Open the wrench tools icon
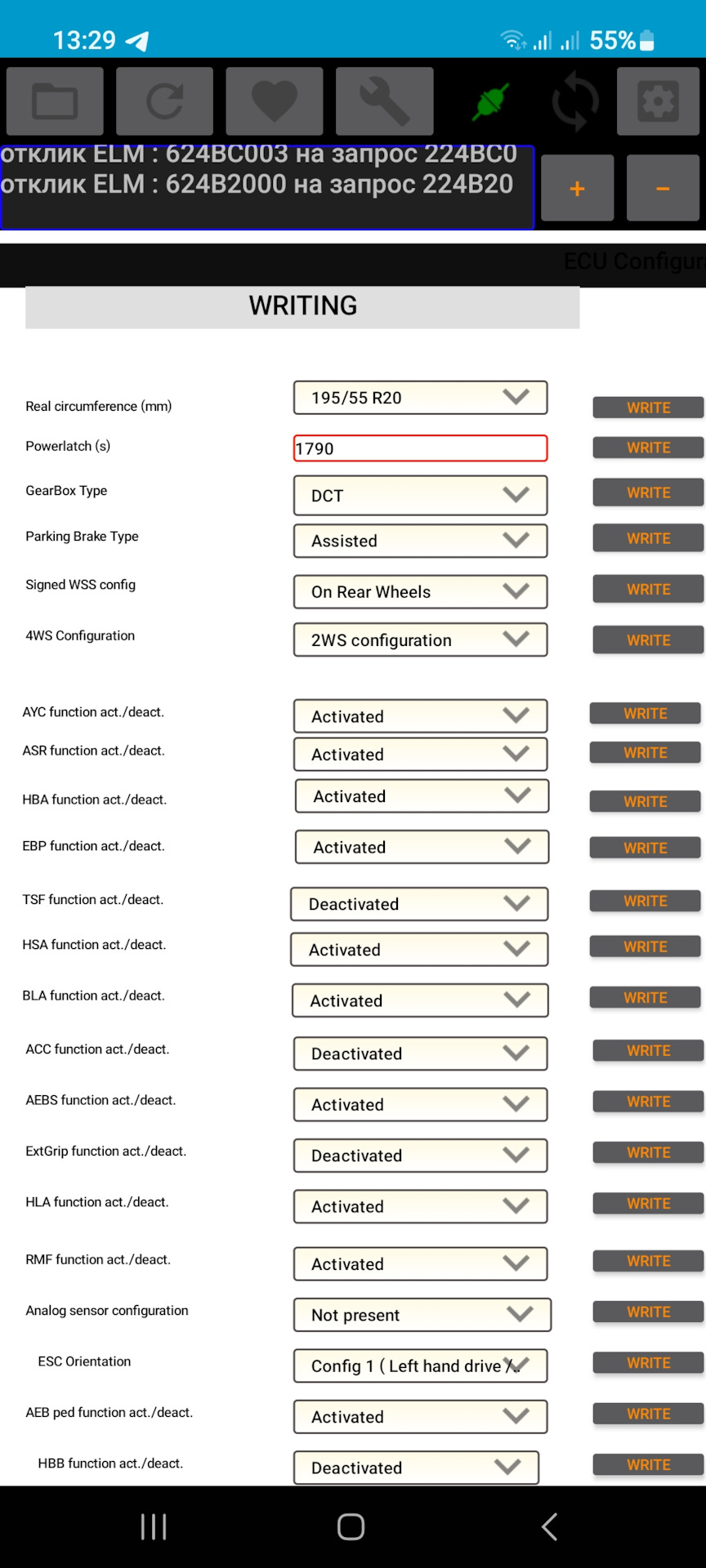706x1568 pixels. [x=384, y=101]
